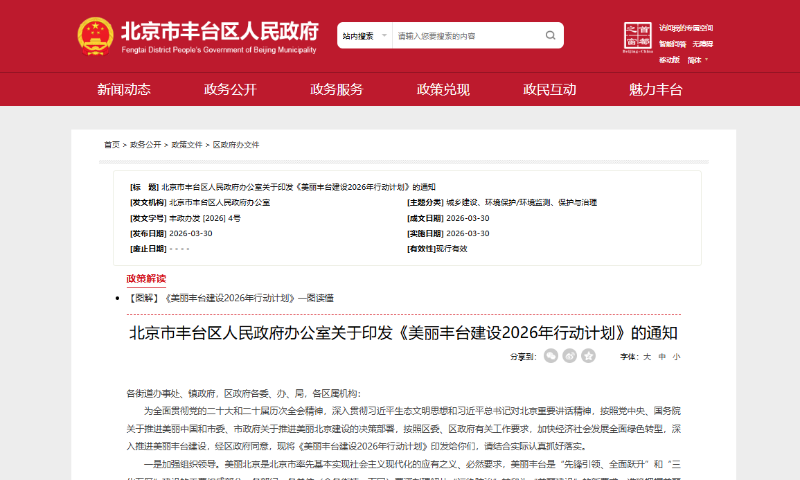Set font size to 中 (medium)
This screenshot has width=800, height=480.
pyautogui.click(x=661, y=356)
